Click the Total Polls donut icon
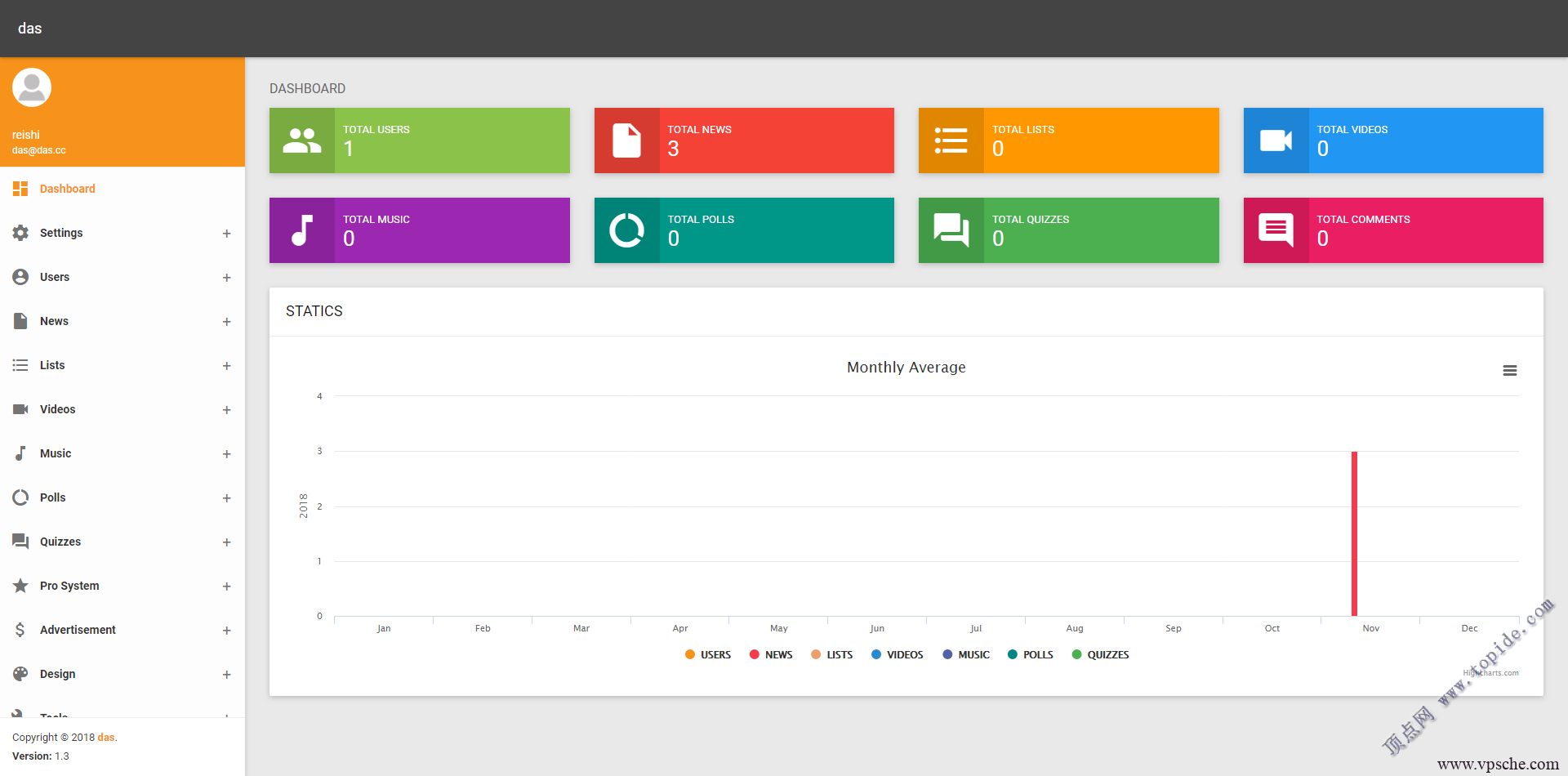Viewport: 1568px width, 776px height. coord(626,230)
